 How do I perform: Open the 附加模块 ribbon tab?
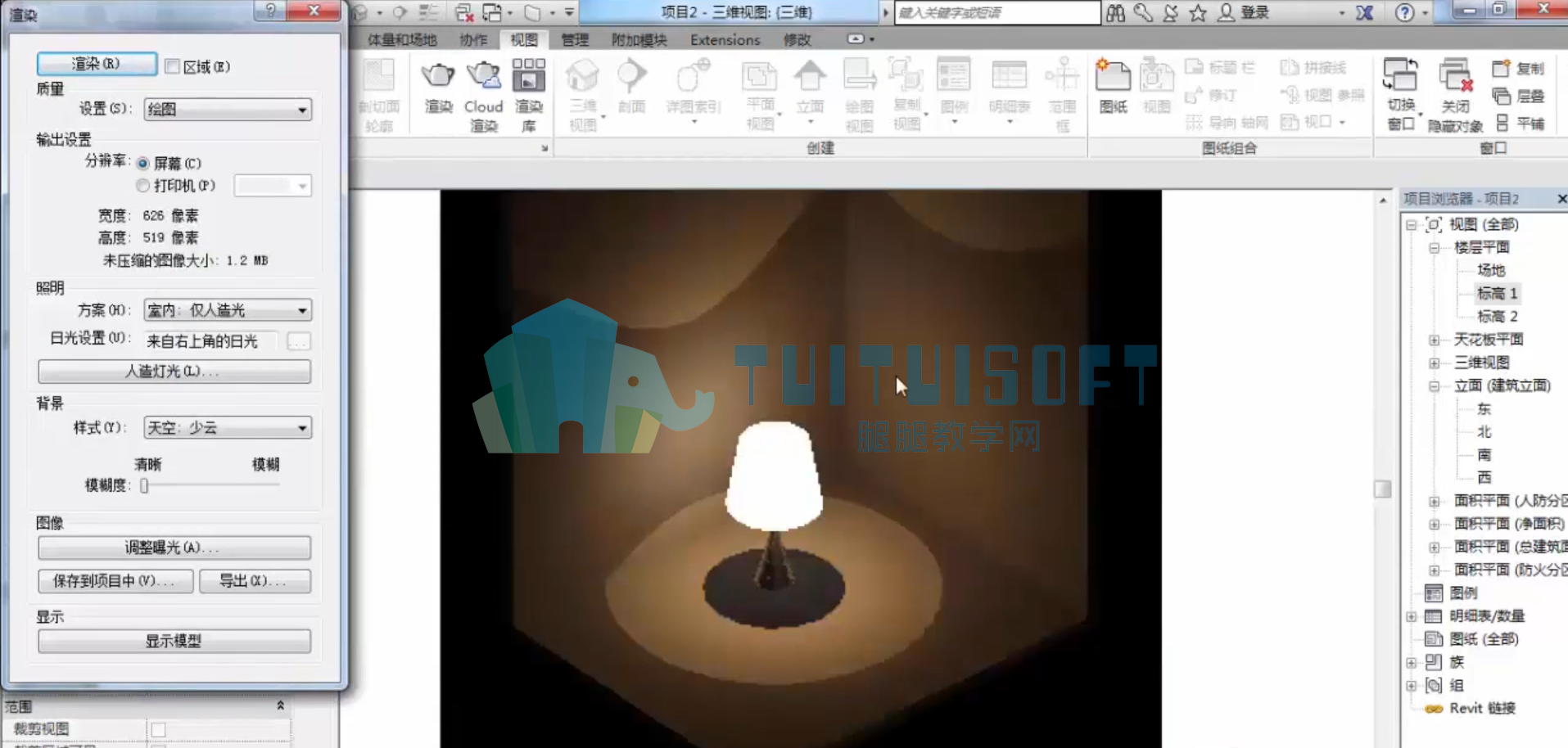coord(639,39)
